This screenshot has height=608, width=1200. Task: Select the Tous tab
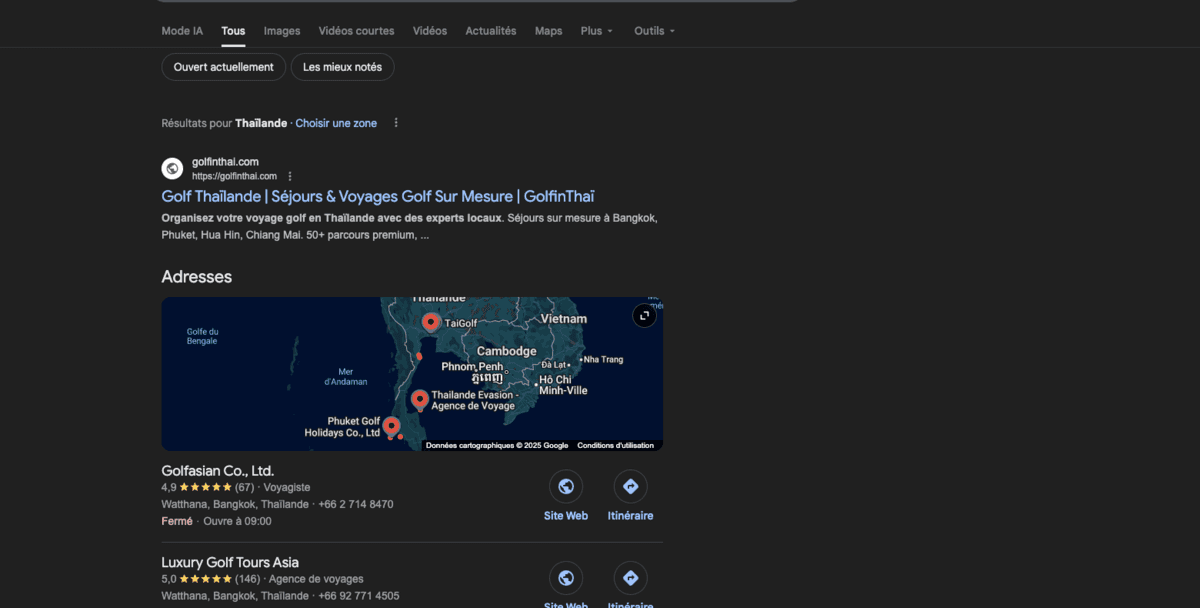coord(233,31)
